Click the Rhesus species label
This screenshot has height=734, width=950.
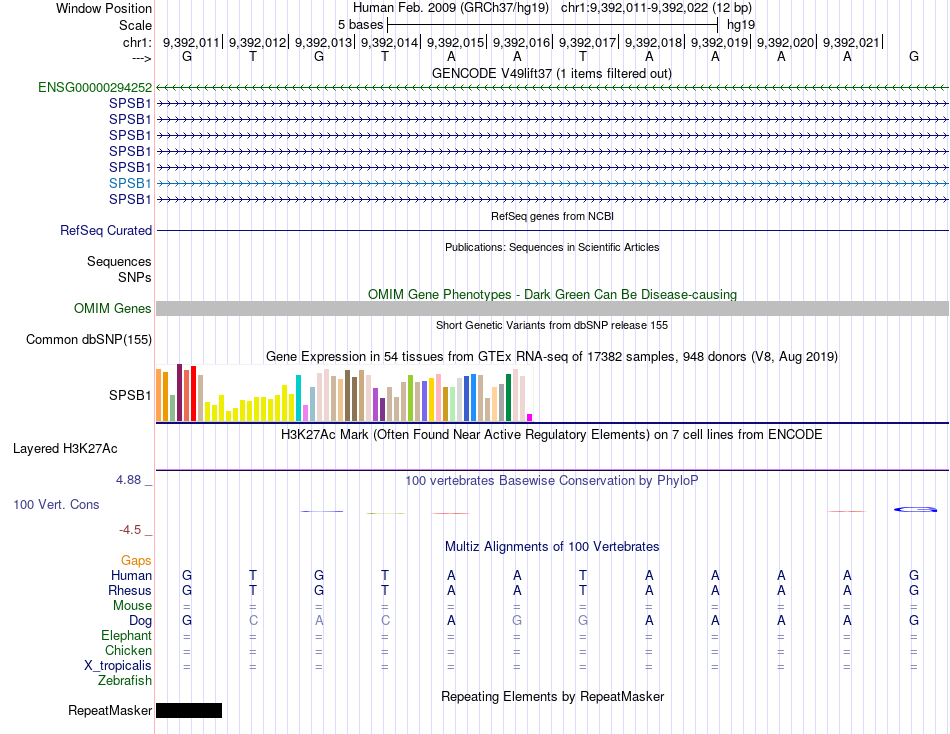130,590
